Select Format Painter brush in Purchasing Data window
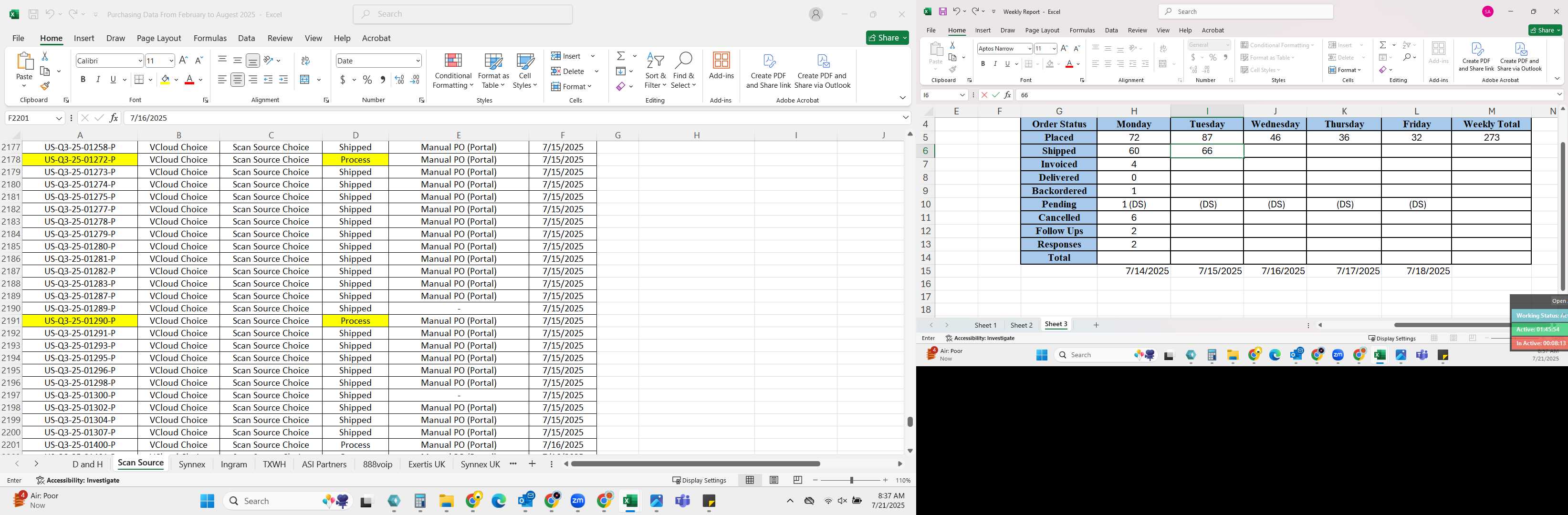The width and height of the screenshot is (1568, 515). point(45,86)
